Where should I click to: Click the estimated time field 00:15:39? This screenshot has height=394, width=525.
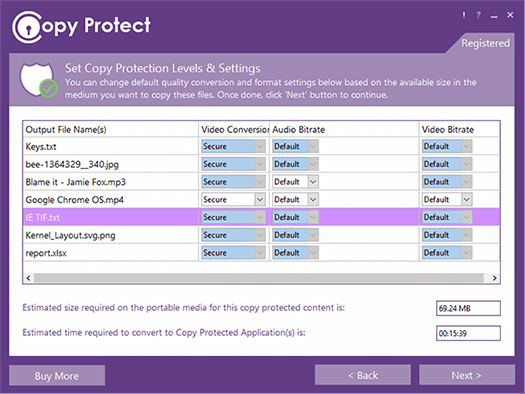point(468,333)
